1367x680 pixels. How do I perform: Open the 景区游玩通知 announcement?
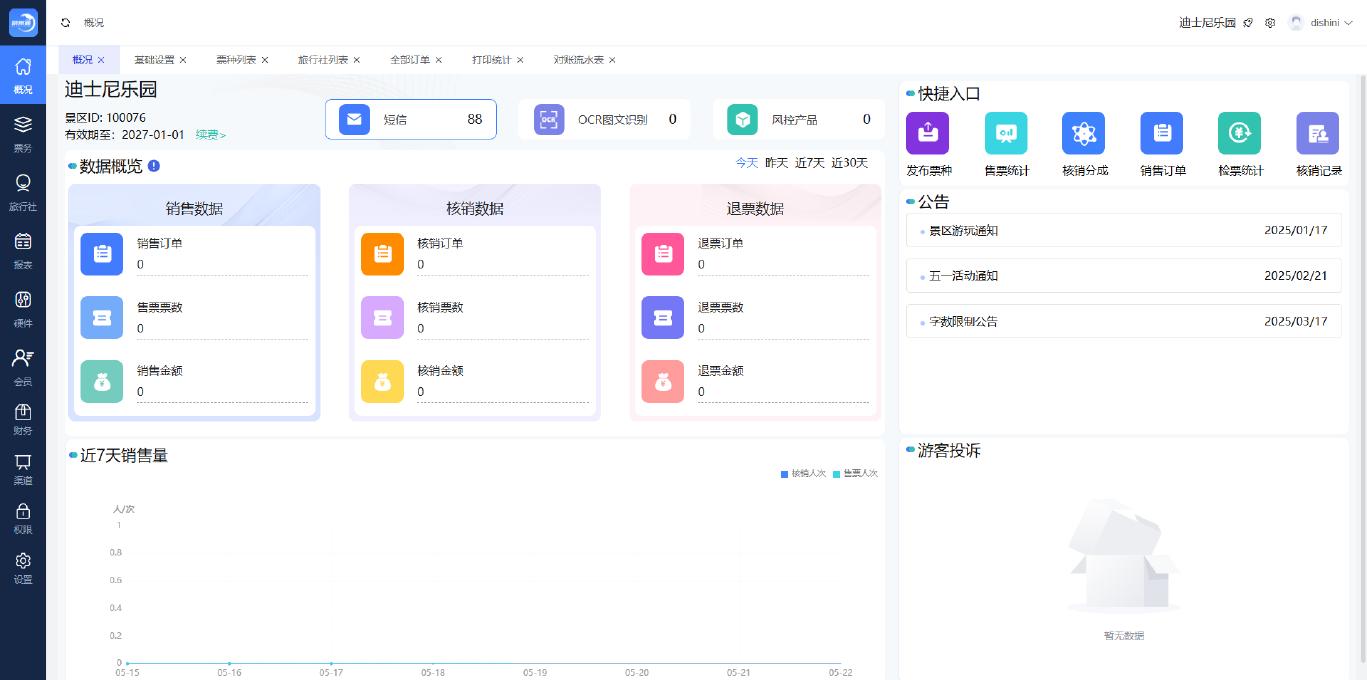pyautogui.click(x=1123, y=230)
